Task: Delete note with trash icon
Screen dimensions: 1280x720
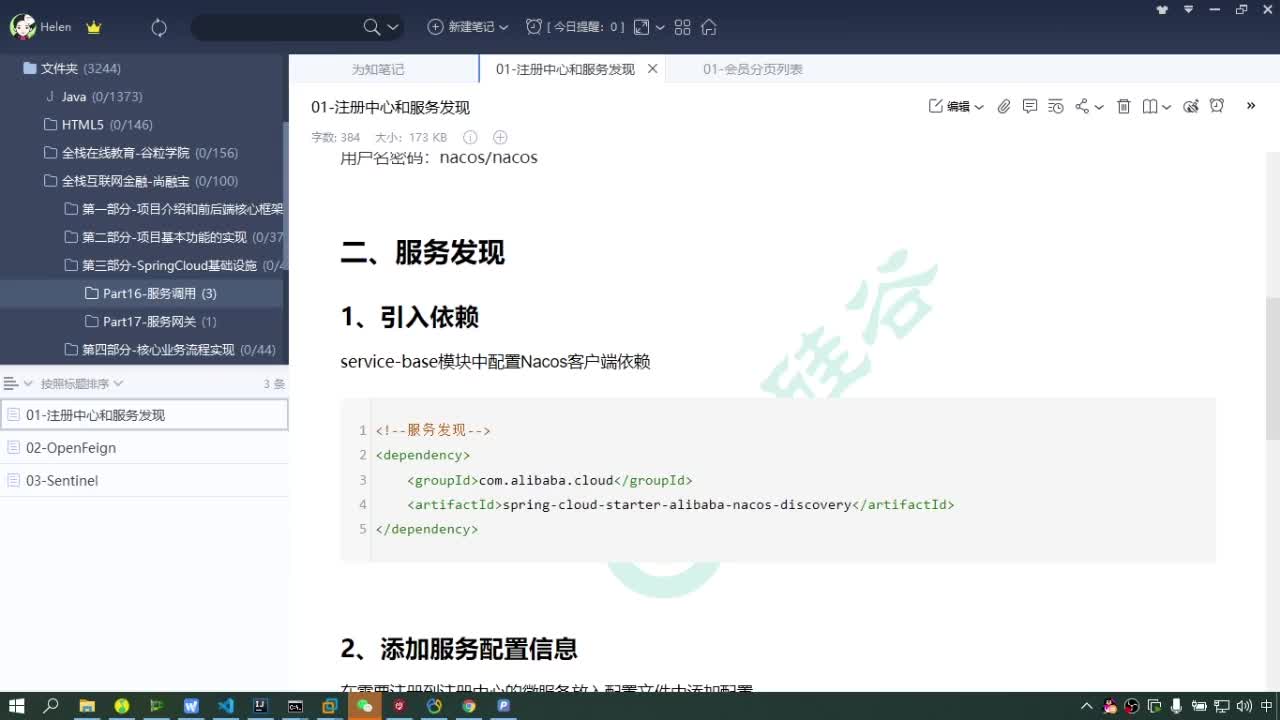Action: [x=1124, y=106]
